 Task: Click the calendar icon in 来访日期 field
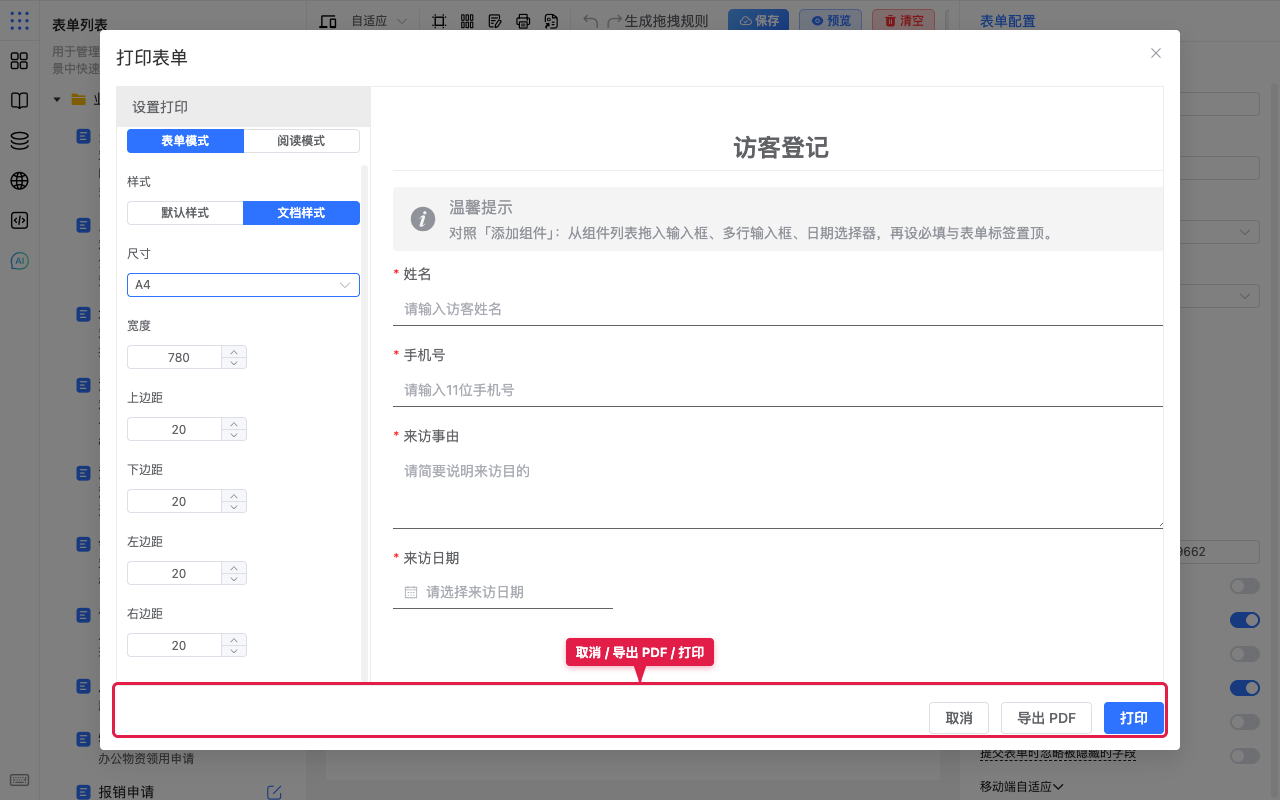click(x=411, y=592)
